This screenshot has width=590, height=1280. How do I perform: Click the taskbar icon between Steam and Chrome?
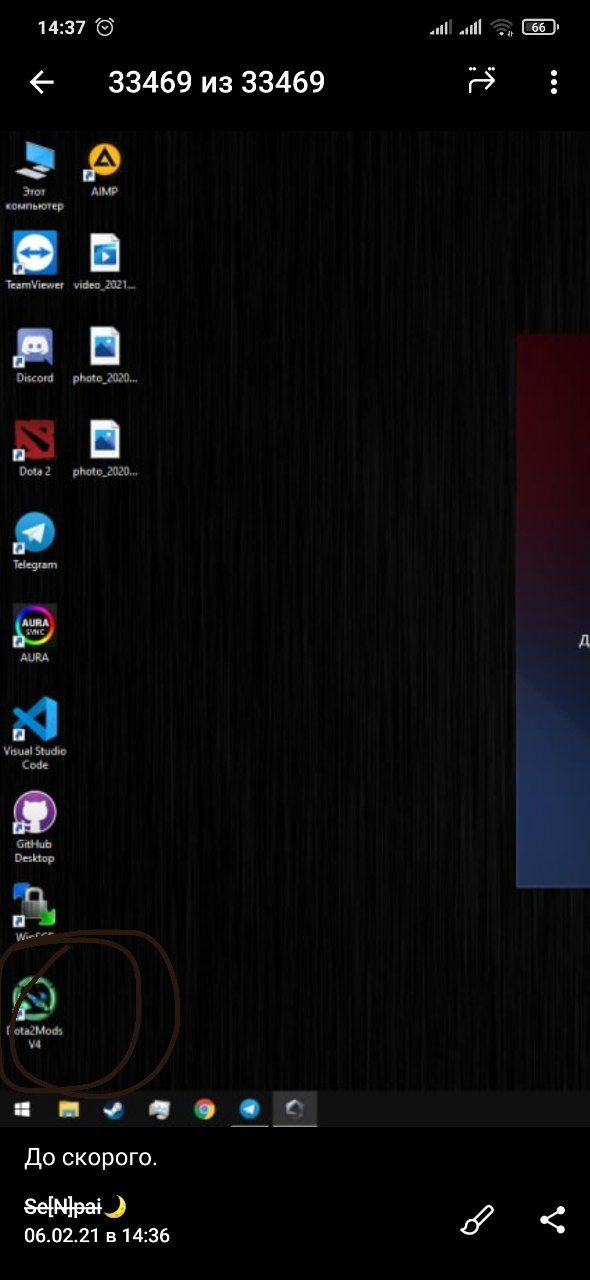click(x=159, y=1109)
